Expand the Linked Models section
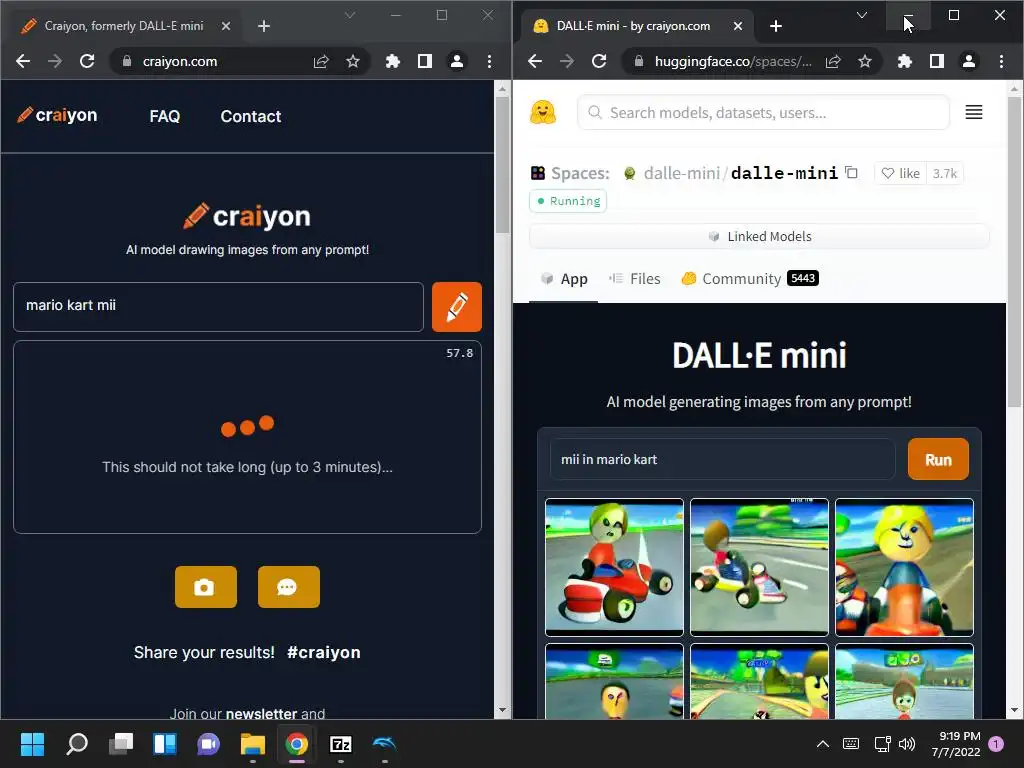1024x768 pixels. [759, 236]
